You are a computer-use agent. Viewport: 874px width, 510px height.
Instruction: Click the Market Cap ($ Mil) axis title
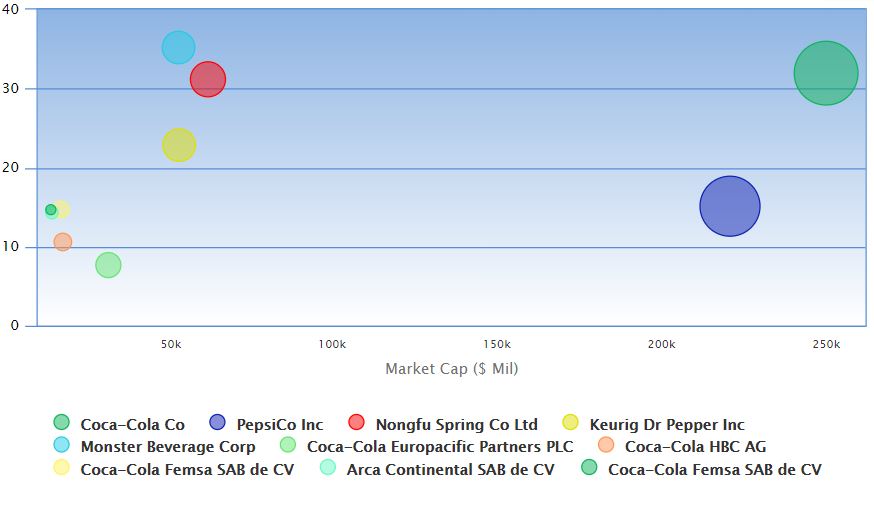(x=452, y=369)
